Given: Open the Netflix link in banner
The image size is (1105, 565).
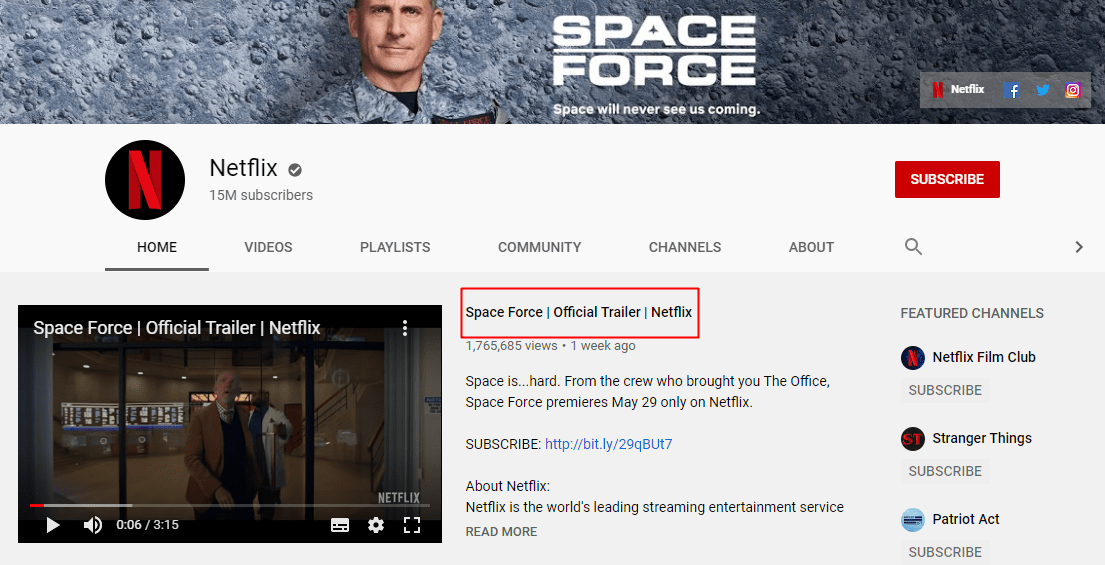Looking at the screenshot, I should [958, 89].
